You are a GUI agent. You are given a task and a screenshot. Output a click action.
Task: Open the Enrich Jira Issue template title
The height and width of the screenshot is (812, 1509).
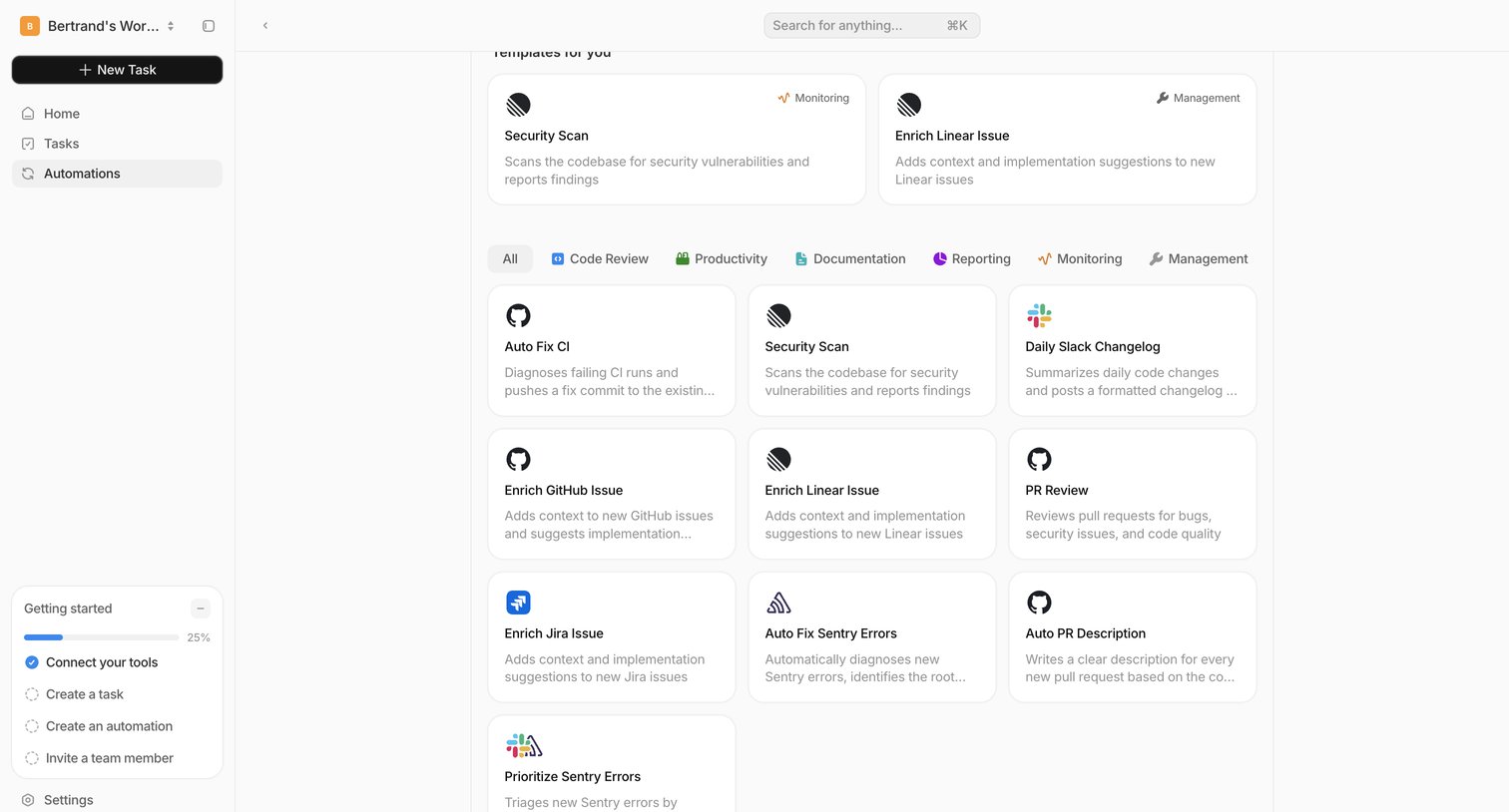[x=554, y=633]
